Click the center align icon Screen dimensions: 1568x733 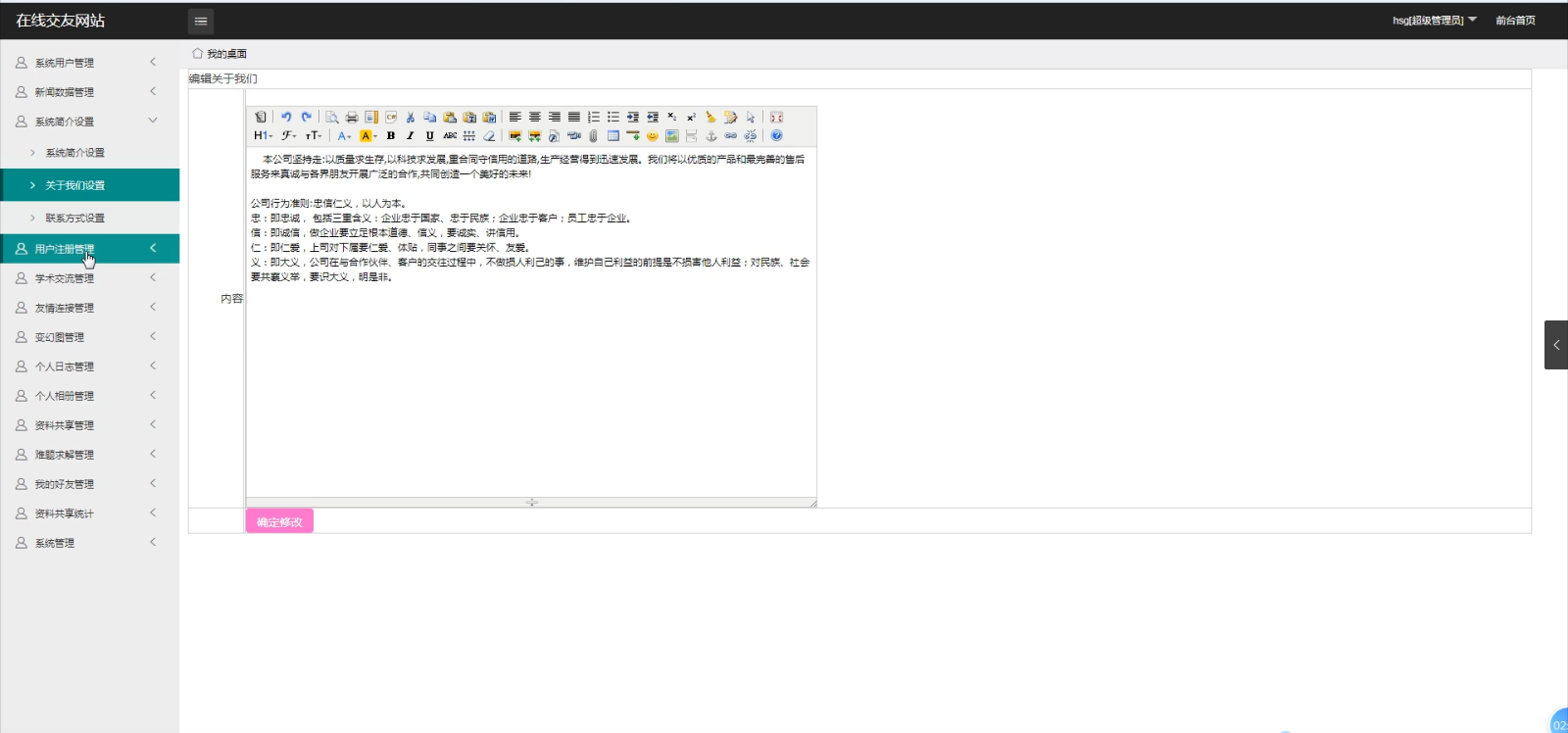pyautogui.click(x=535, y=117)
